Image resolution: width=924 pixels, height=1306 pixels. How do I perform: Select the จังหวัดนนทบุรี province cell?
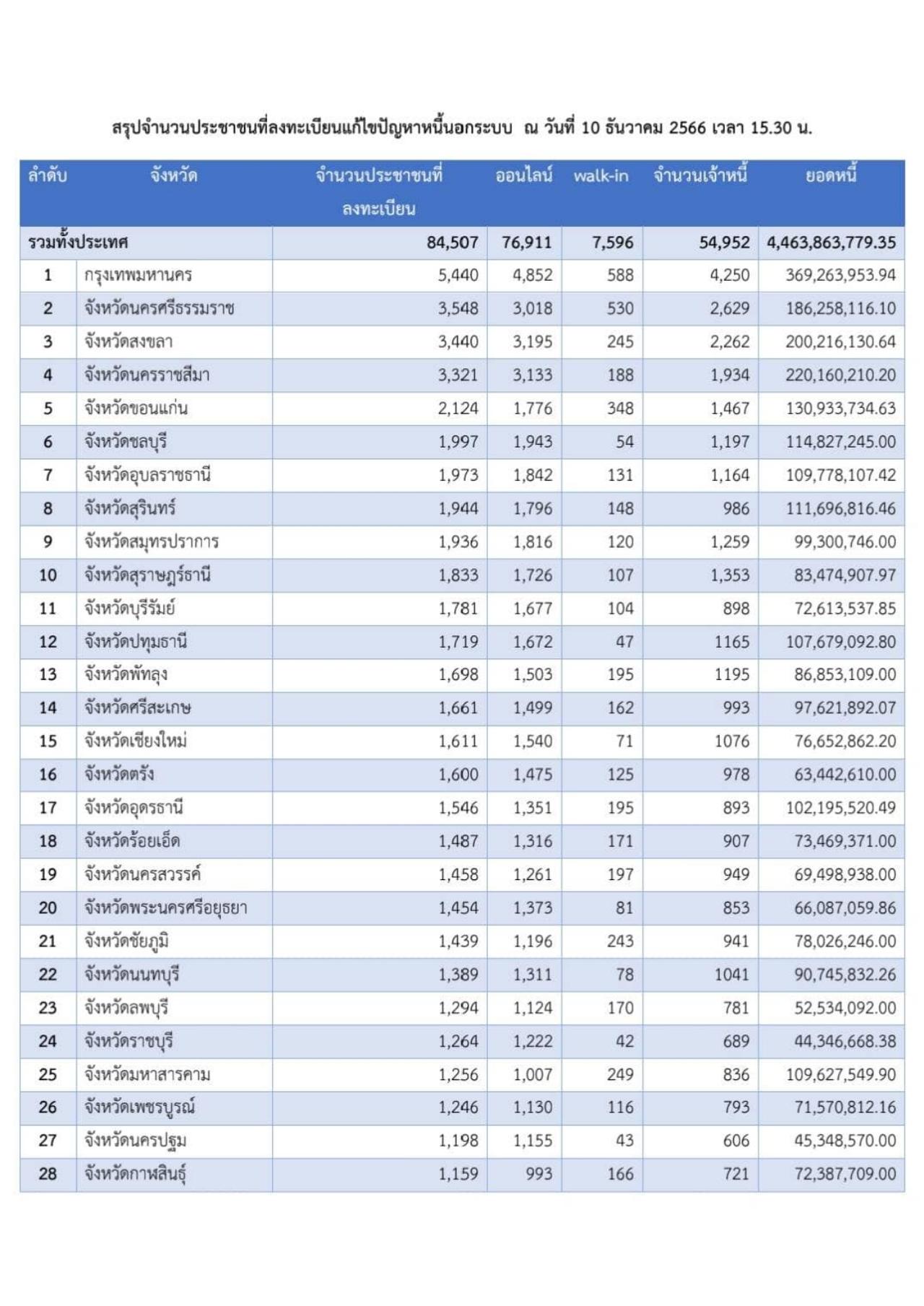coord(131,975)
